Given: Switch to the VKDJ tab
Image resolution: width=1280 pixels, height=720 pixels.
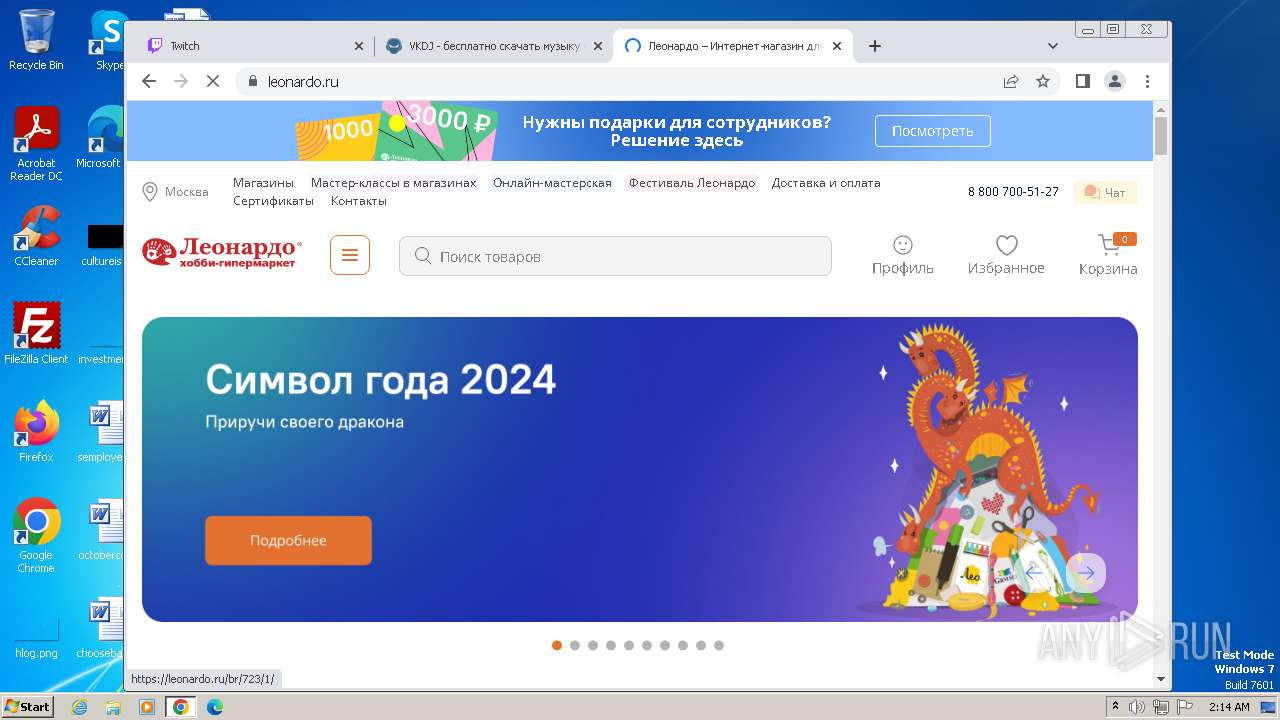Looking at the screenshot, I should [494, 46].
